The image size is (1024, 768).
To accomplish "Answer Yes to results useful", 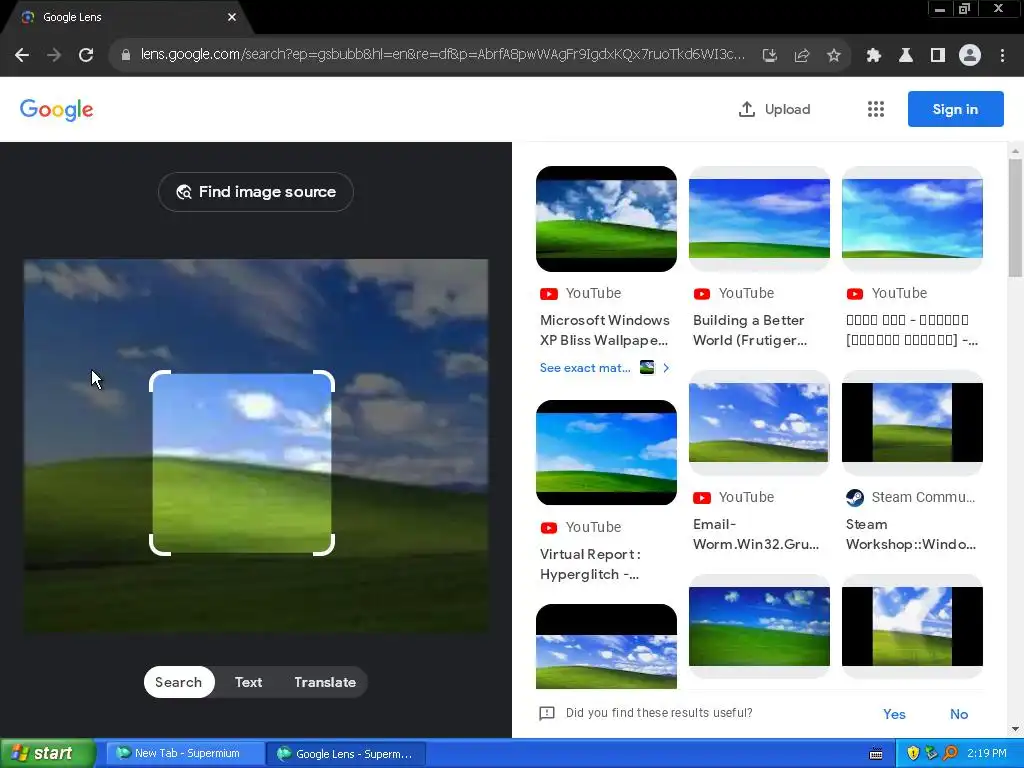I will pyautogui.click(x=894, y=714).
